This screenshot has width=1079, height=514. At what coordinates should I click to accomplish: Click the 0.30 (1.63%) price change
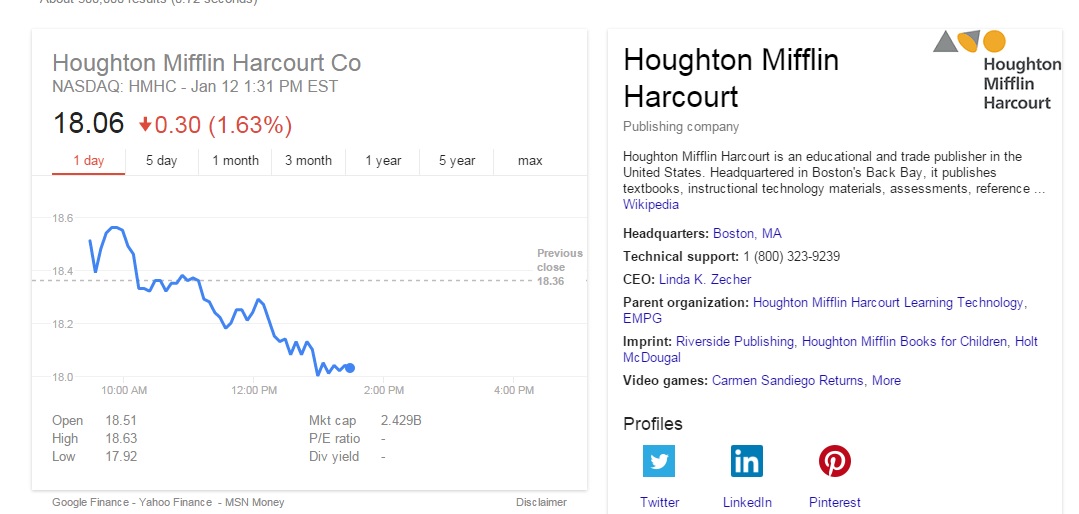pos(215,125)
